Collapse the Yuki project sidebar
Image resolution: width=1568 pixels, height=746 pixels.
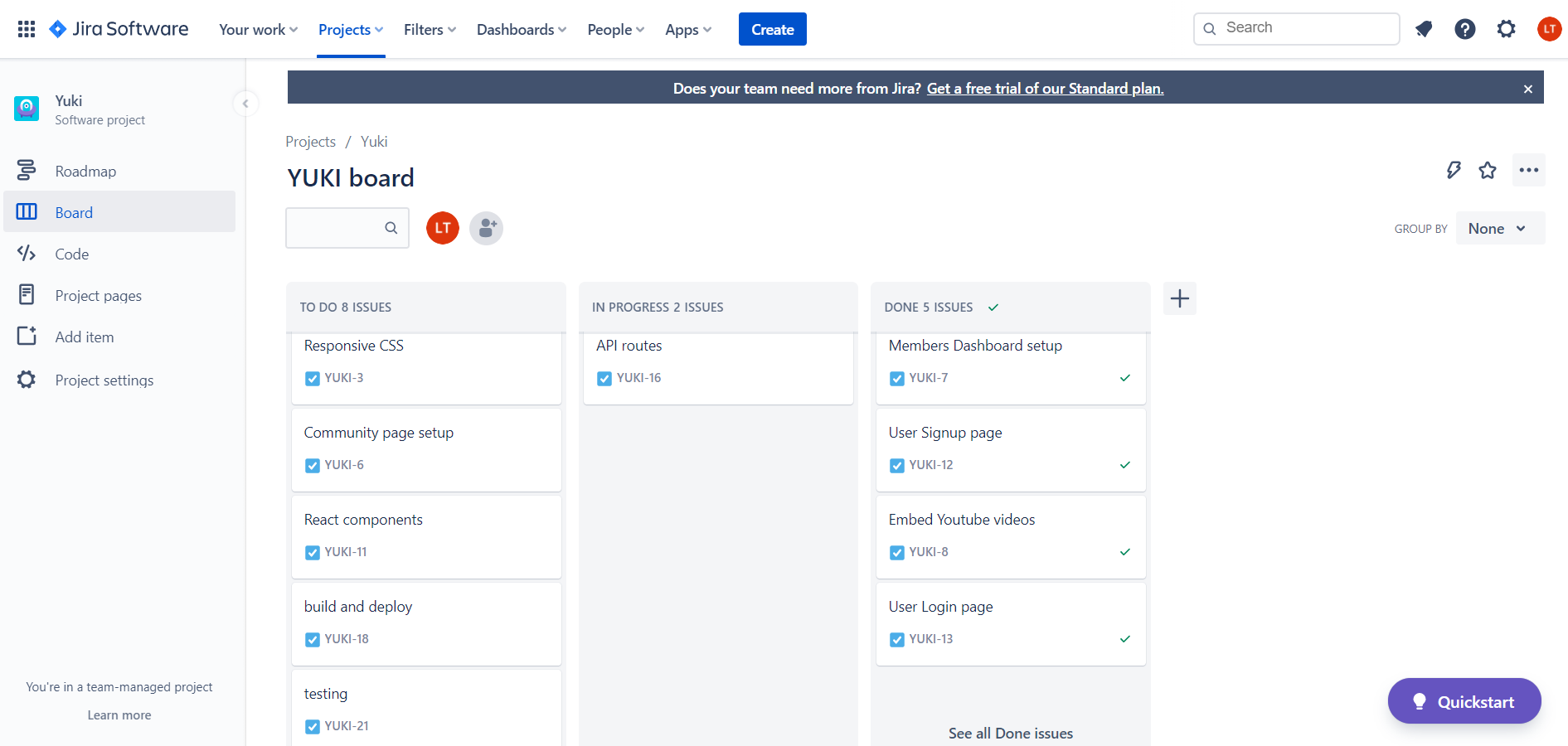pos(245,104)
